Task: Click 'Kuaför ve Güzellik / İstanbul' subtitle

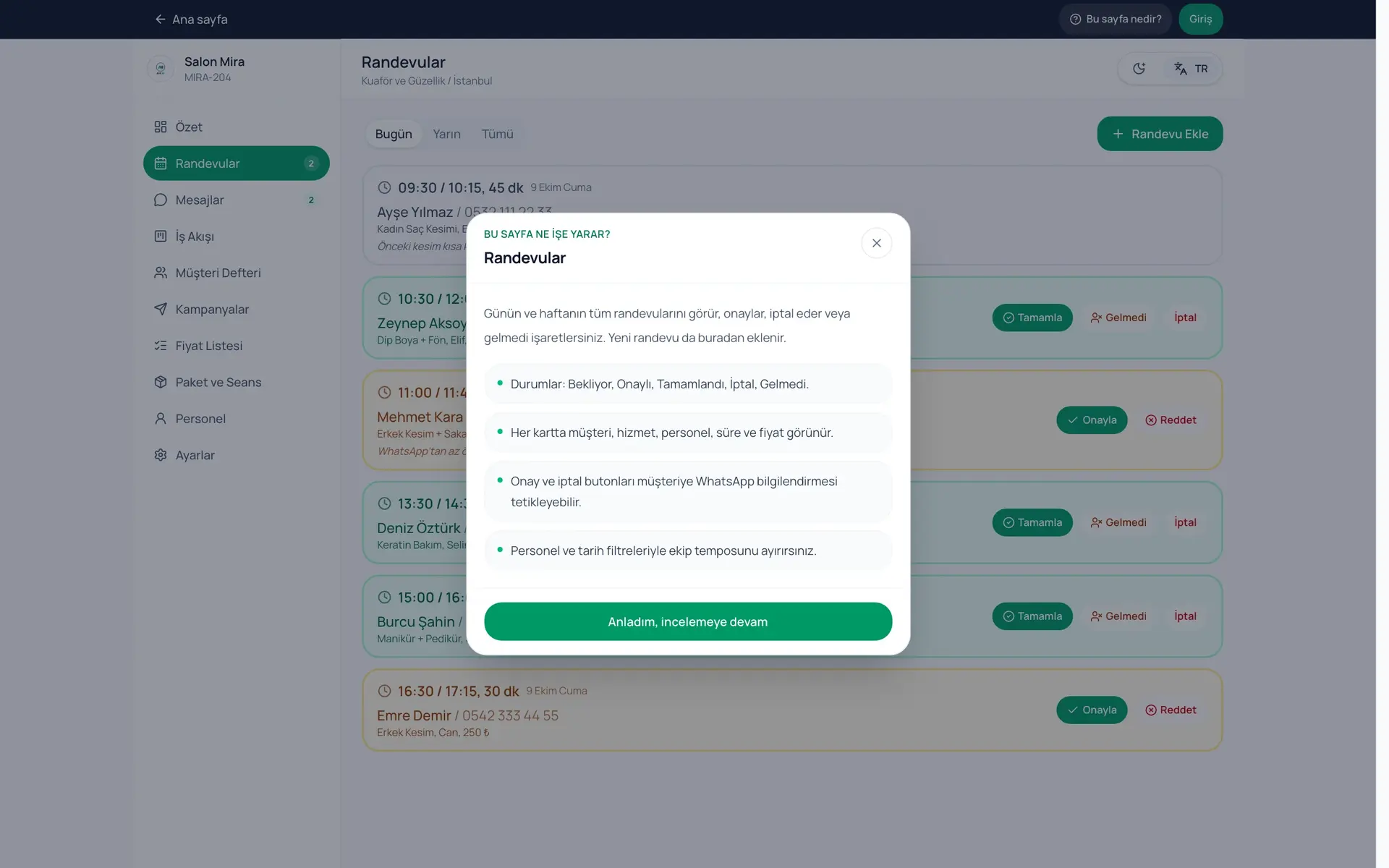Action: coord(427,81)
